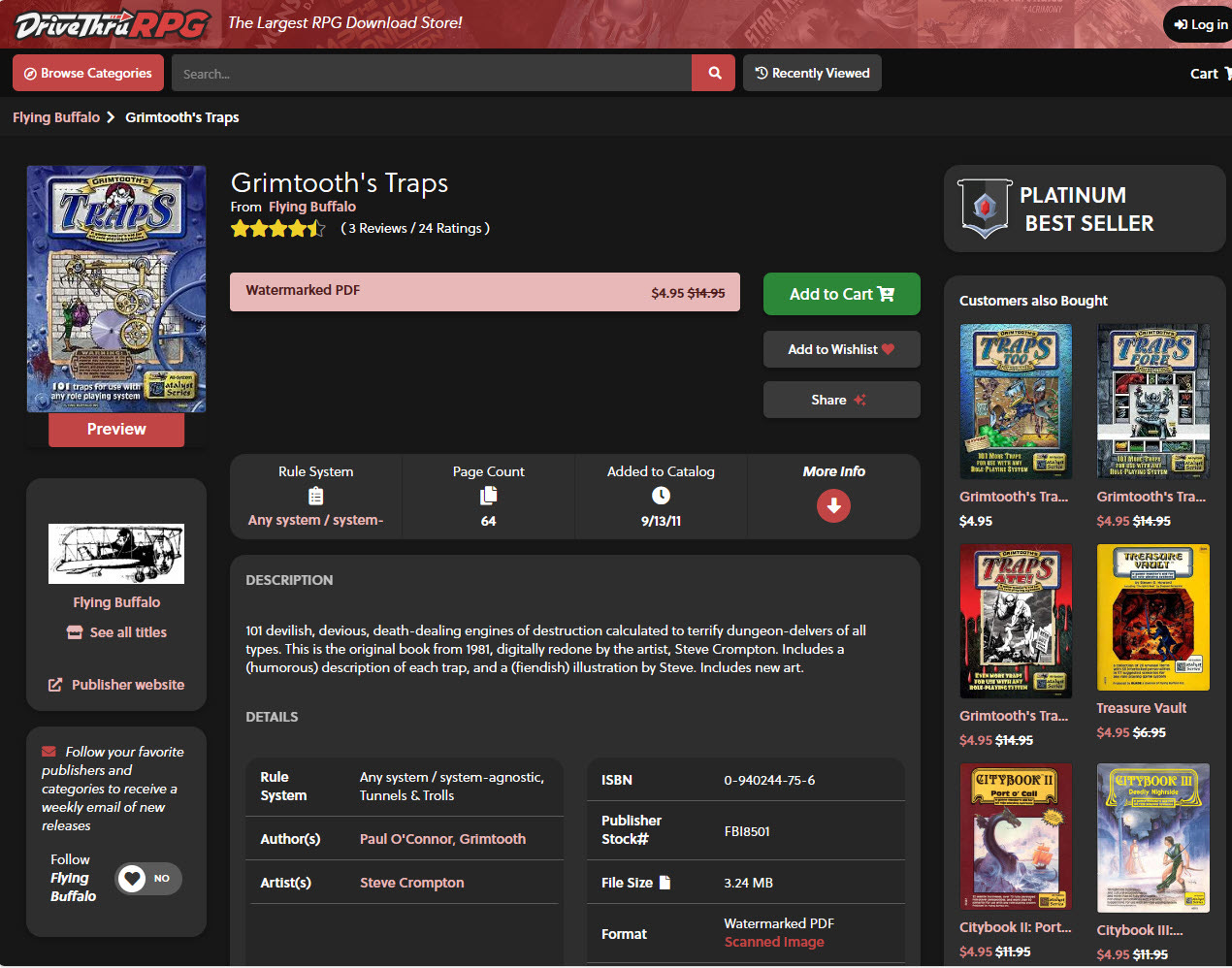Open See all titles link
Viewport: 1232px width, 968px height.
(x=116, y=632)
